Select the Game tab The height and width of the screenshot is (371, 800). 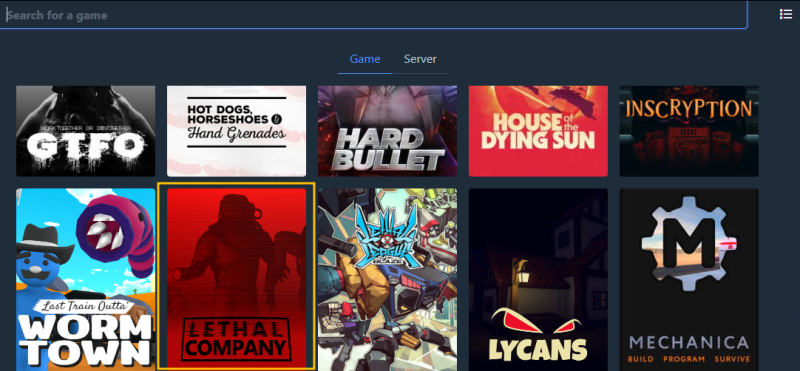pos(365,59)
